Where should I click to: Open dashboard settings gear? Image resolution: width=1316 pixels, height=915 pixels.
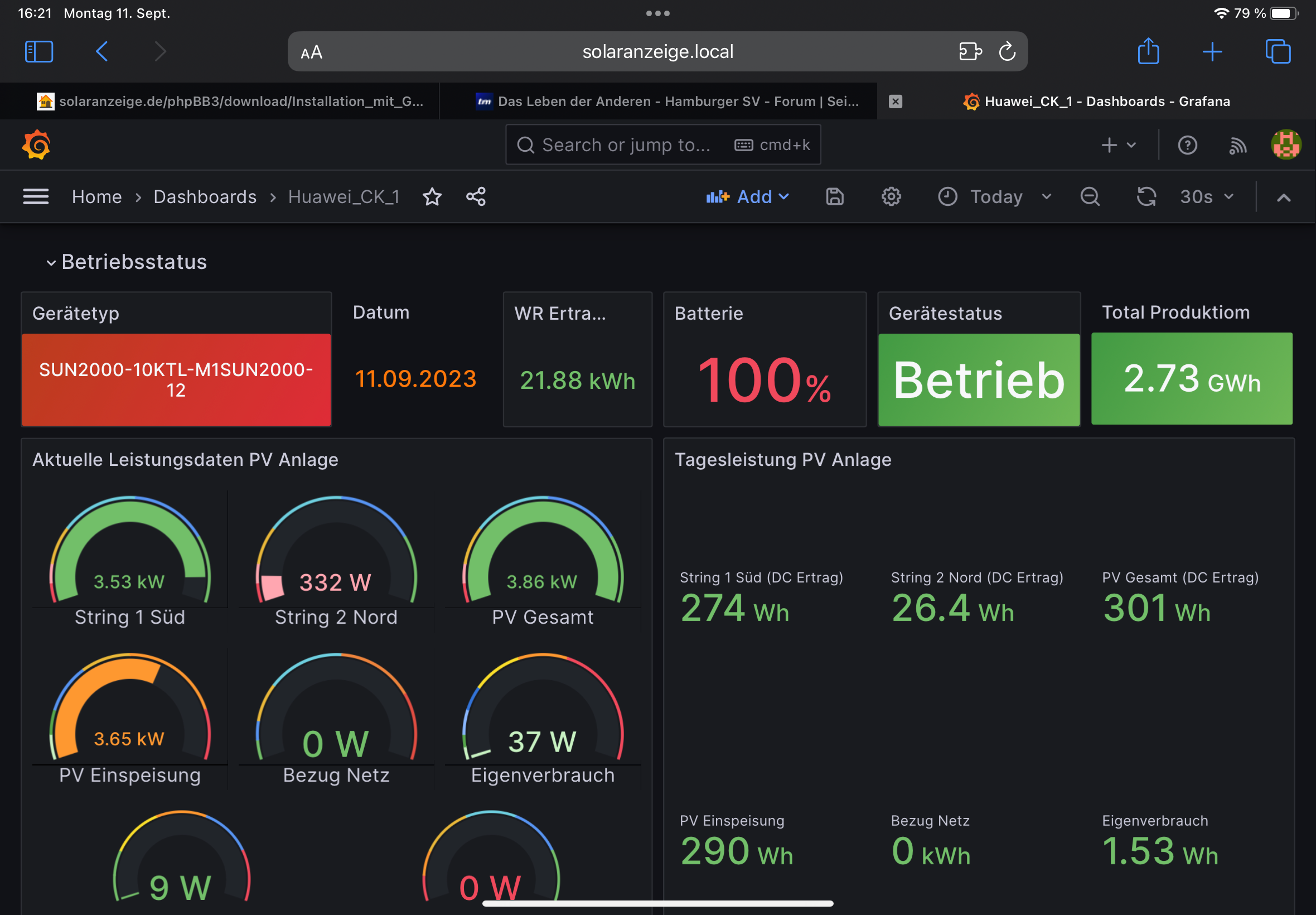pyautogui.click(x=891, y=196)
